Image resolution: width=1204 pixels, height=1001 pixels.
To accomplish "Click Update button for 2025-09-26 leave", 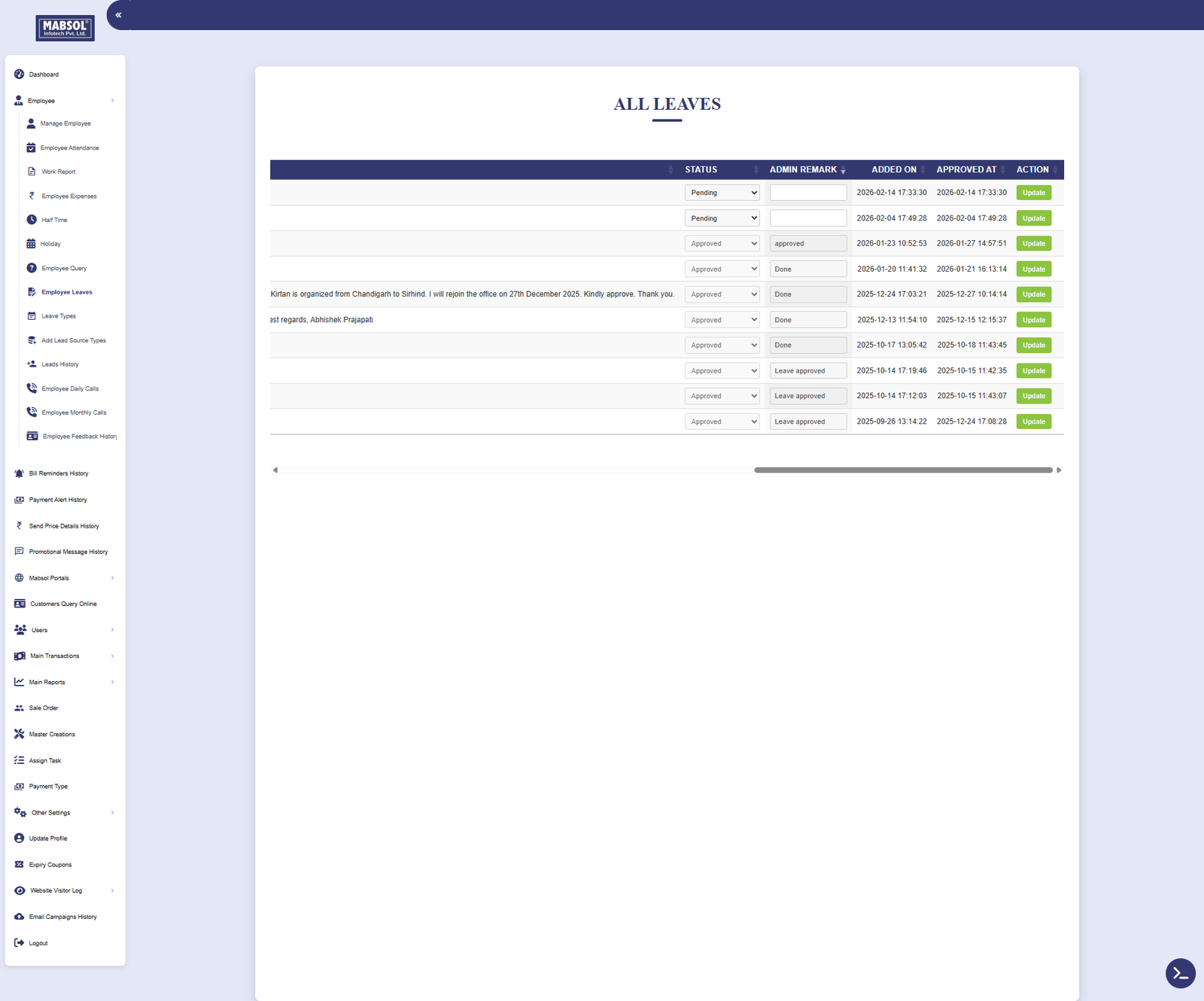I will click(x=1033, y=421).
